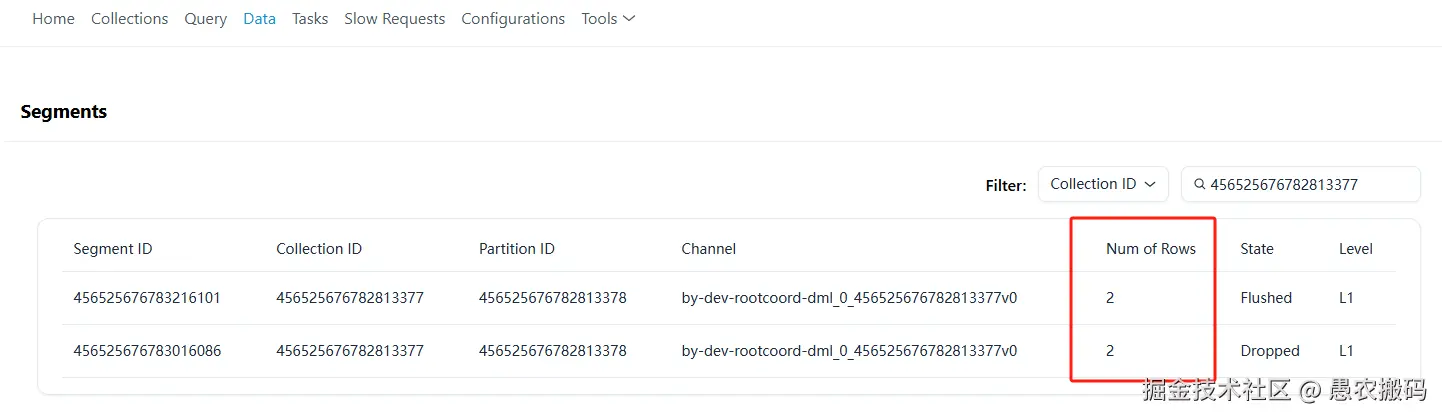Click the Flushed state cell
The height and width of the screenshot is (418, 1442).
coord(1266,298)
